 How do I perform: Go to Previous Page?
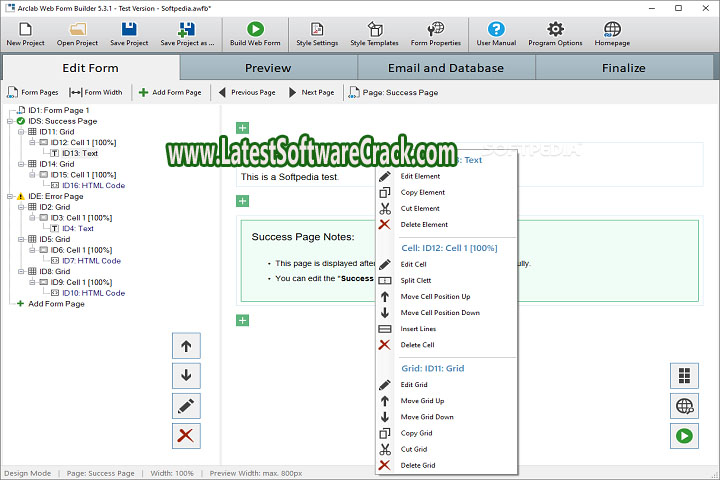247,92
